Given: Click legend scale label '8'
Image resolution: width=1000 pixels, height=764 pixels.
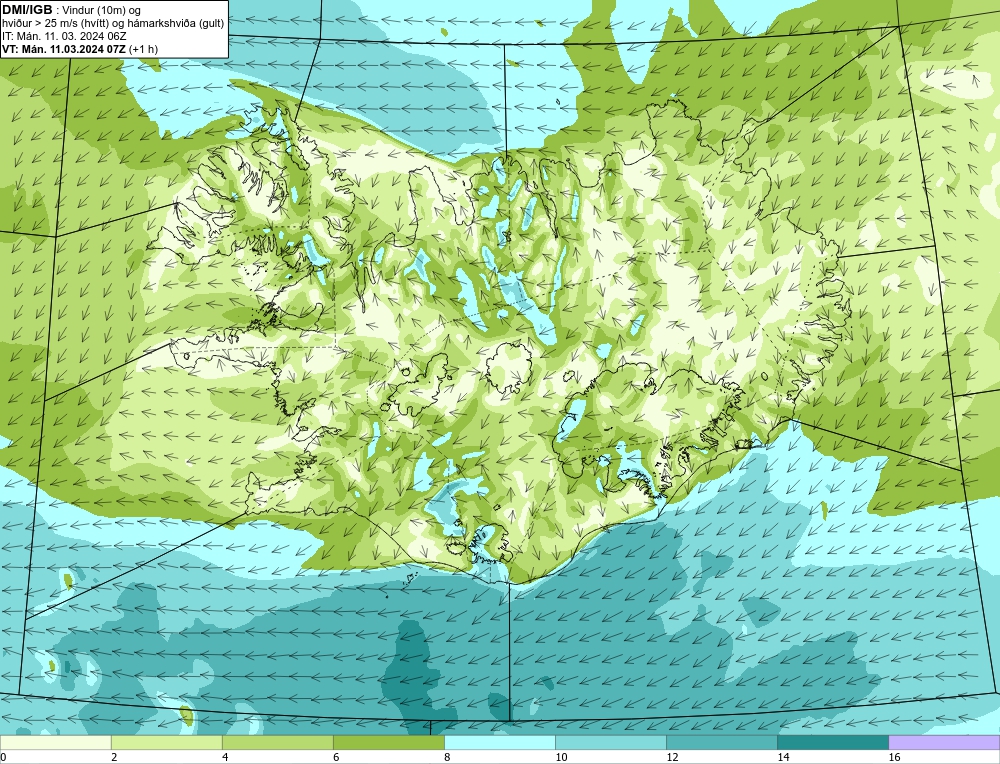Looking at the screenshot, I should 446,757.
